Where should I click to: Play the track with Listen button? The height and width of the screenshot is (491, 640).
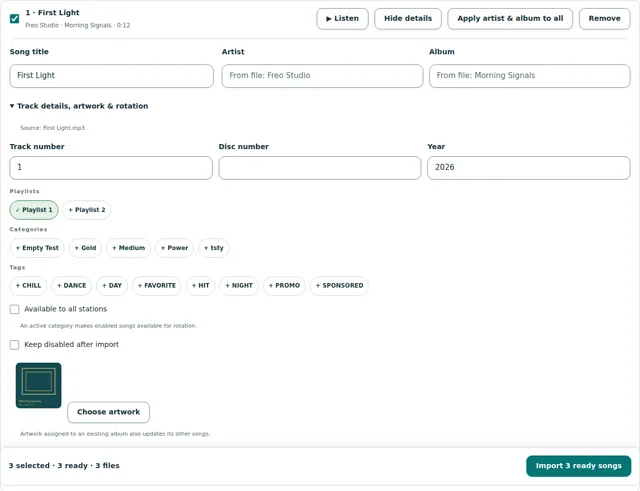[342, 19]
